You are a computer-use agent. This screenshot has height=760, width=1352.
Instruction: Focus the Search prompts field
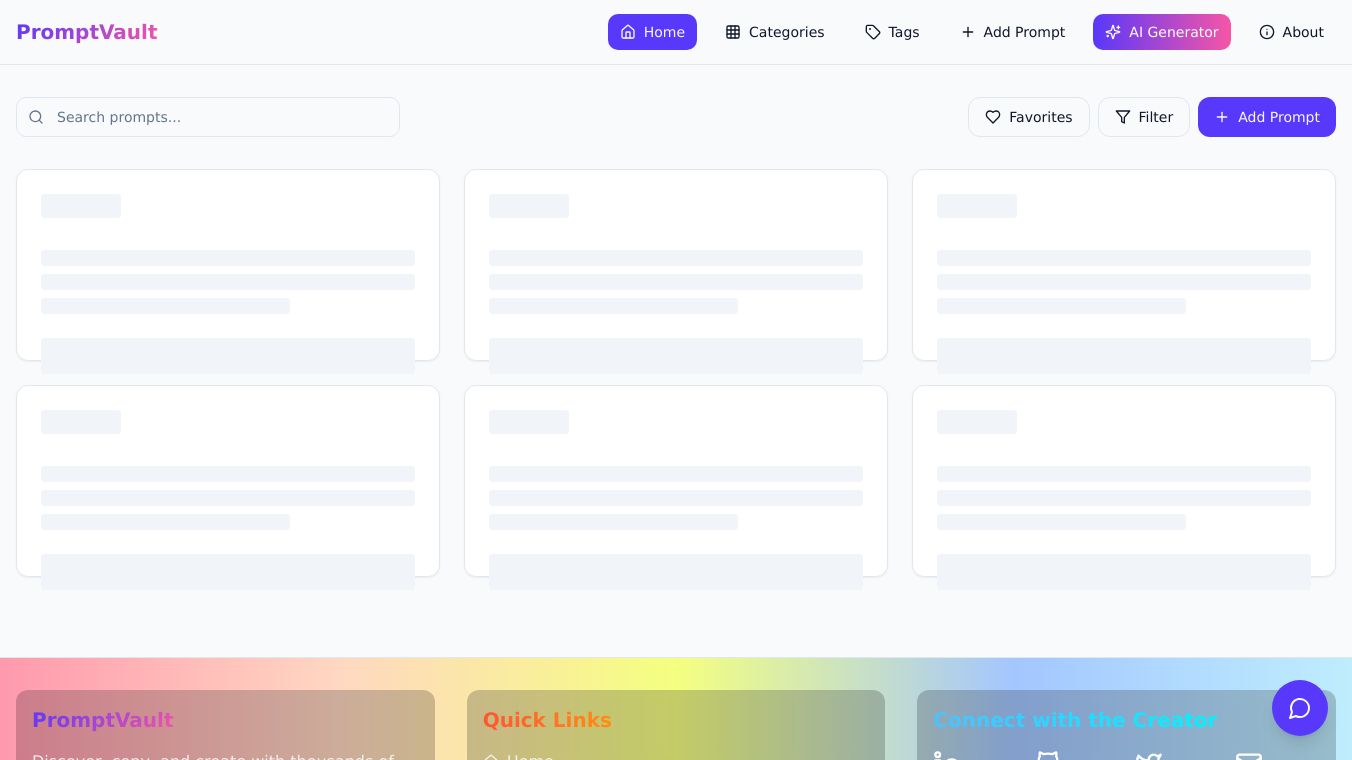click(208, 117)
